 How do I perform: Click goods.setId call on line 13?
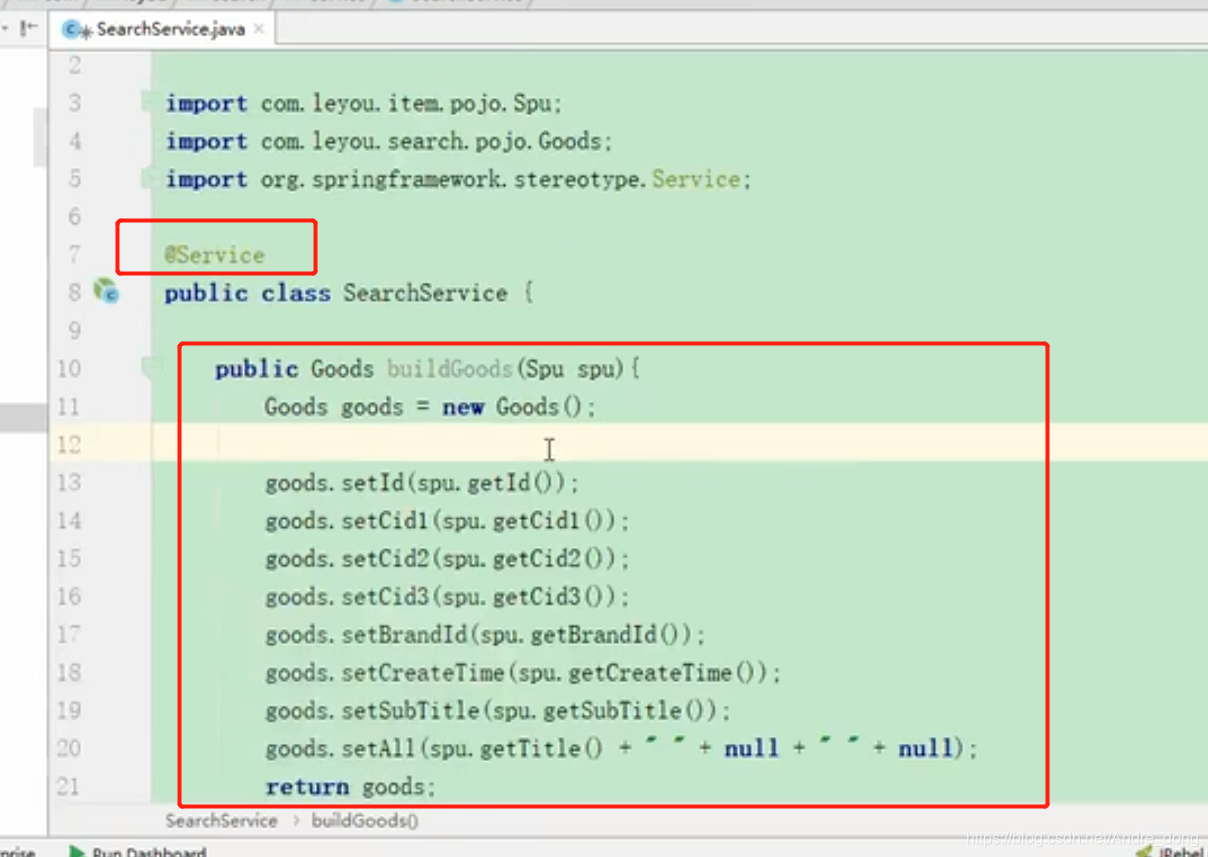(422, 483)
